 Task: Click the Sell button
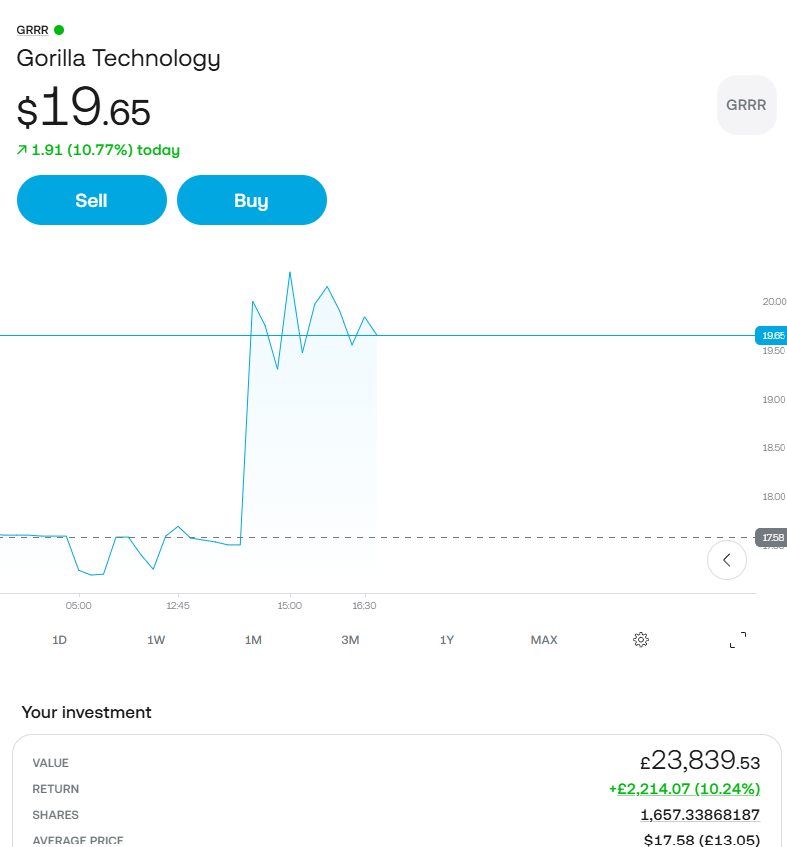92,200
